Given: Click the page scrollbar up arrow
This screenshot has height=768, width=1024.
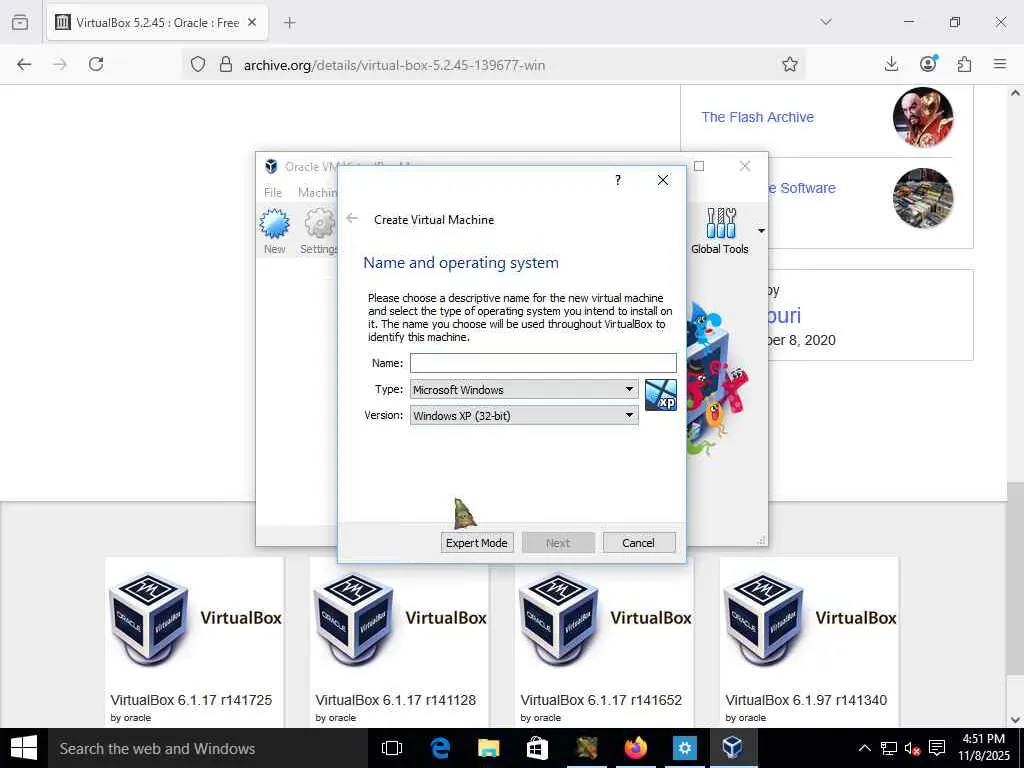Looking at the screenshot, I should pyautogui.click(x=1016, y=93).
